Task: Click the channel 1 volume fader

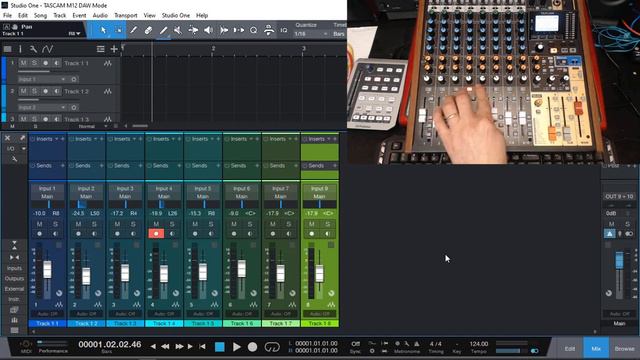Action: 47,269
